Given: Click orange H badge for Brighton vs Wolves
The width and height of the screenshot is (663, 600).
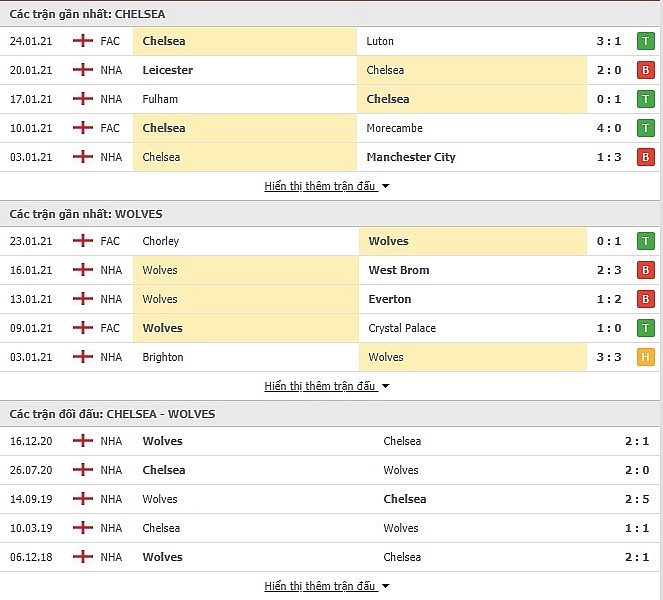Looking at the screenshot, I should click(x=645, y=357).
